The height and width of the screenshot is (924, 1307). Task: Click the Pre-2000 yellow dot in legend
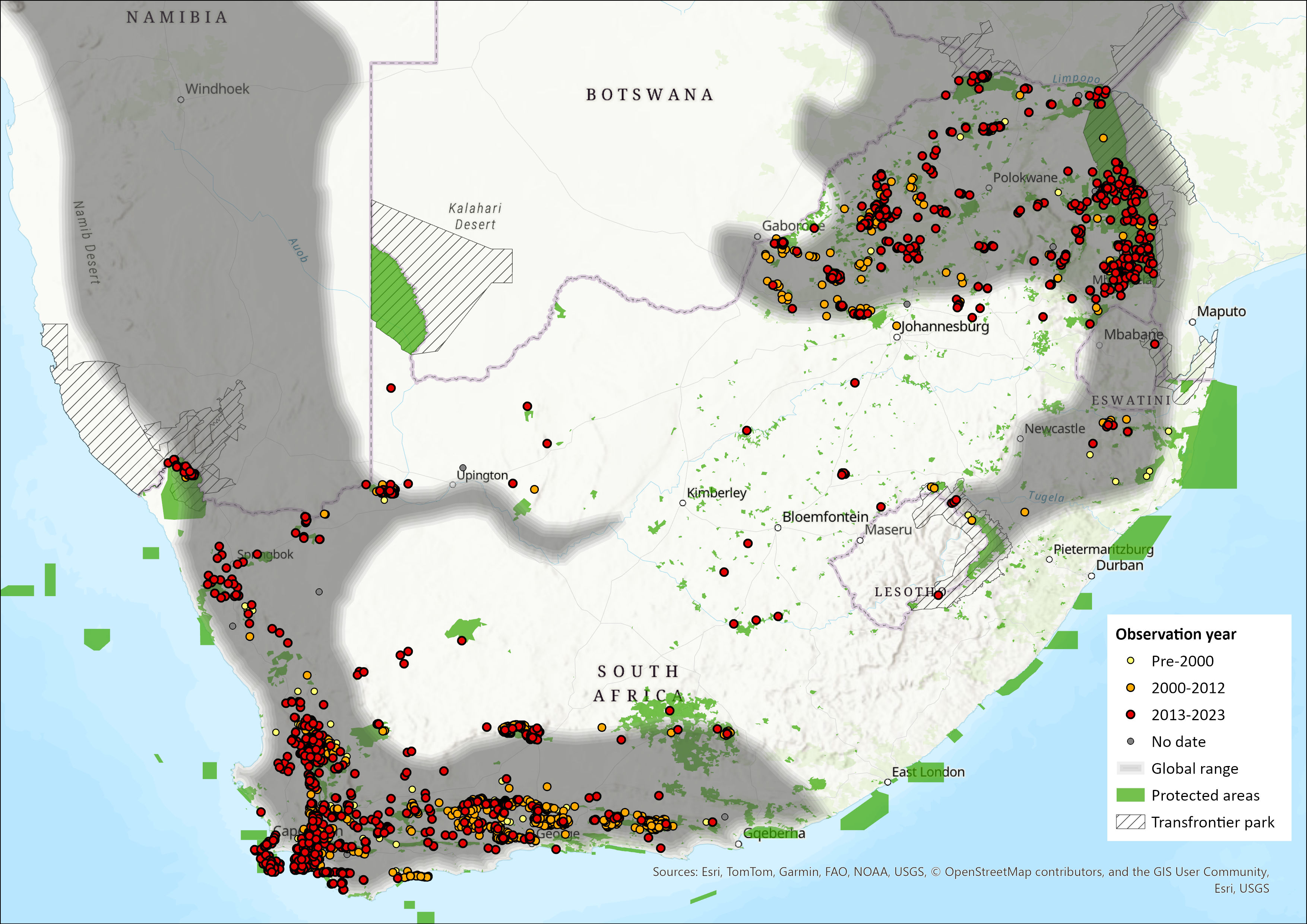click(x=1130, y=661)
